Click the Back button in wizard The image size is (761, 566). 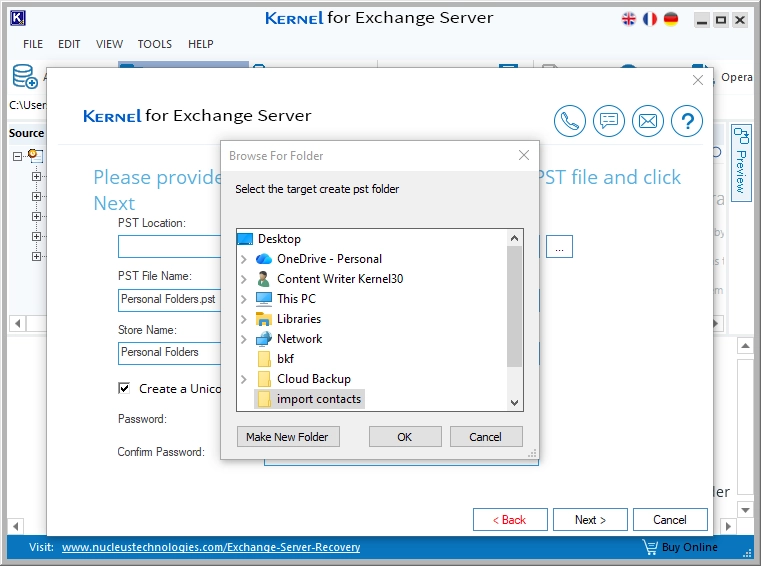510,520
